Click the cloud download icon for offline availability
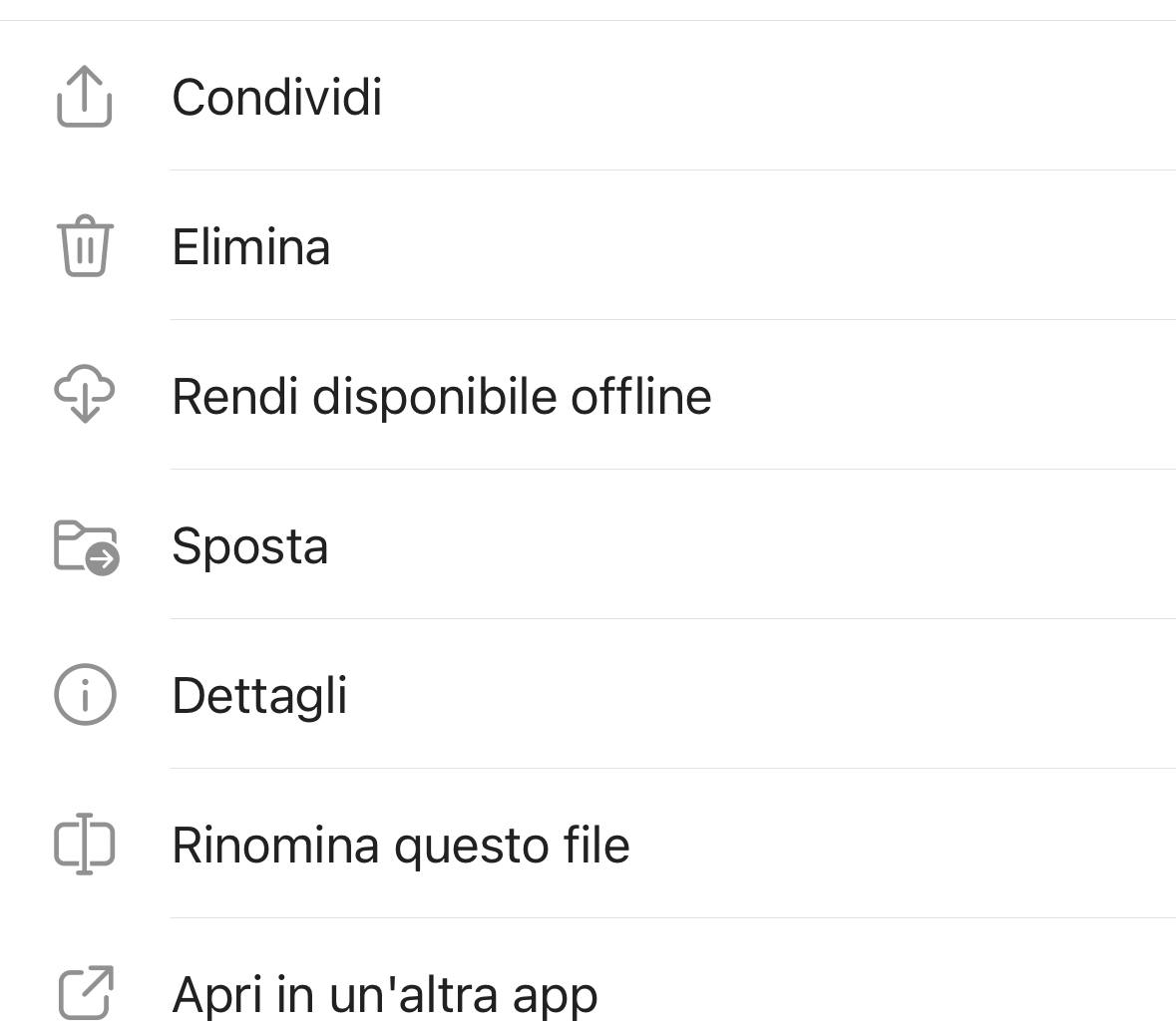The height and width of the screenshot is (1025, 1176). [x=87, y=395]
